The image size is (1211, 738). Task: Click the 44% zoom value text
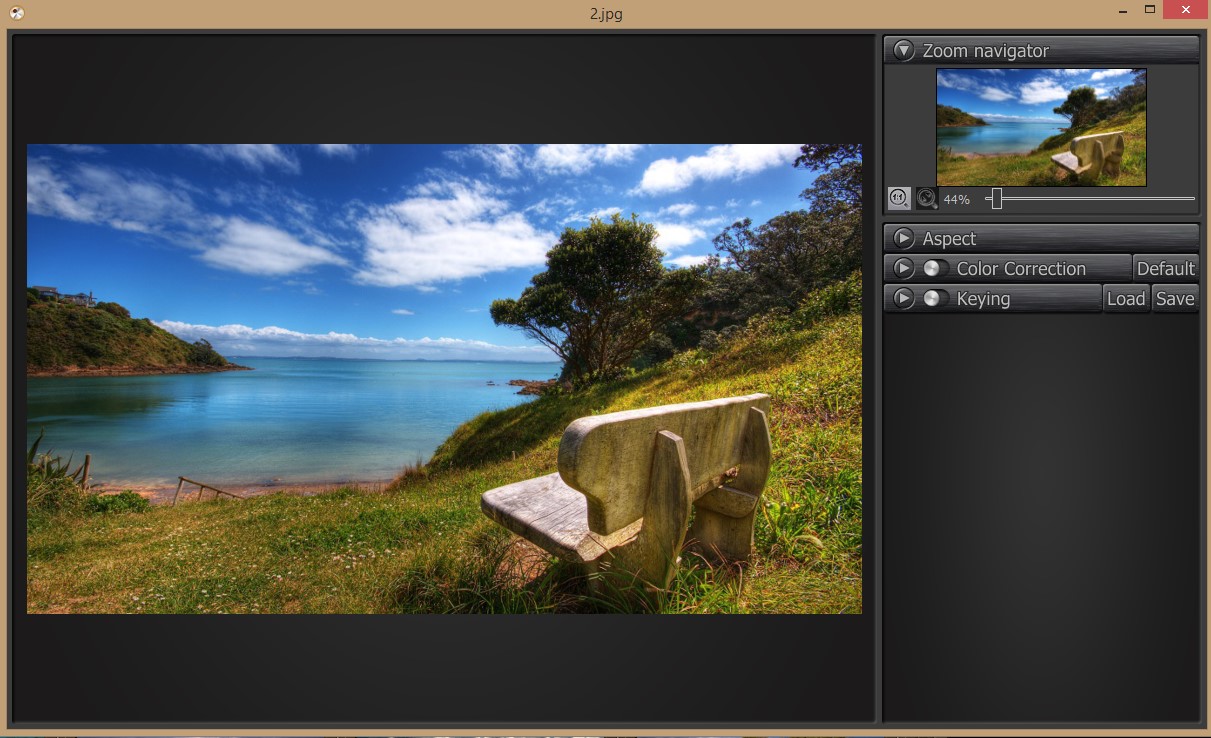point(957,199)
